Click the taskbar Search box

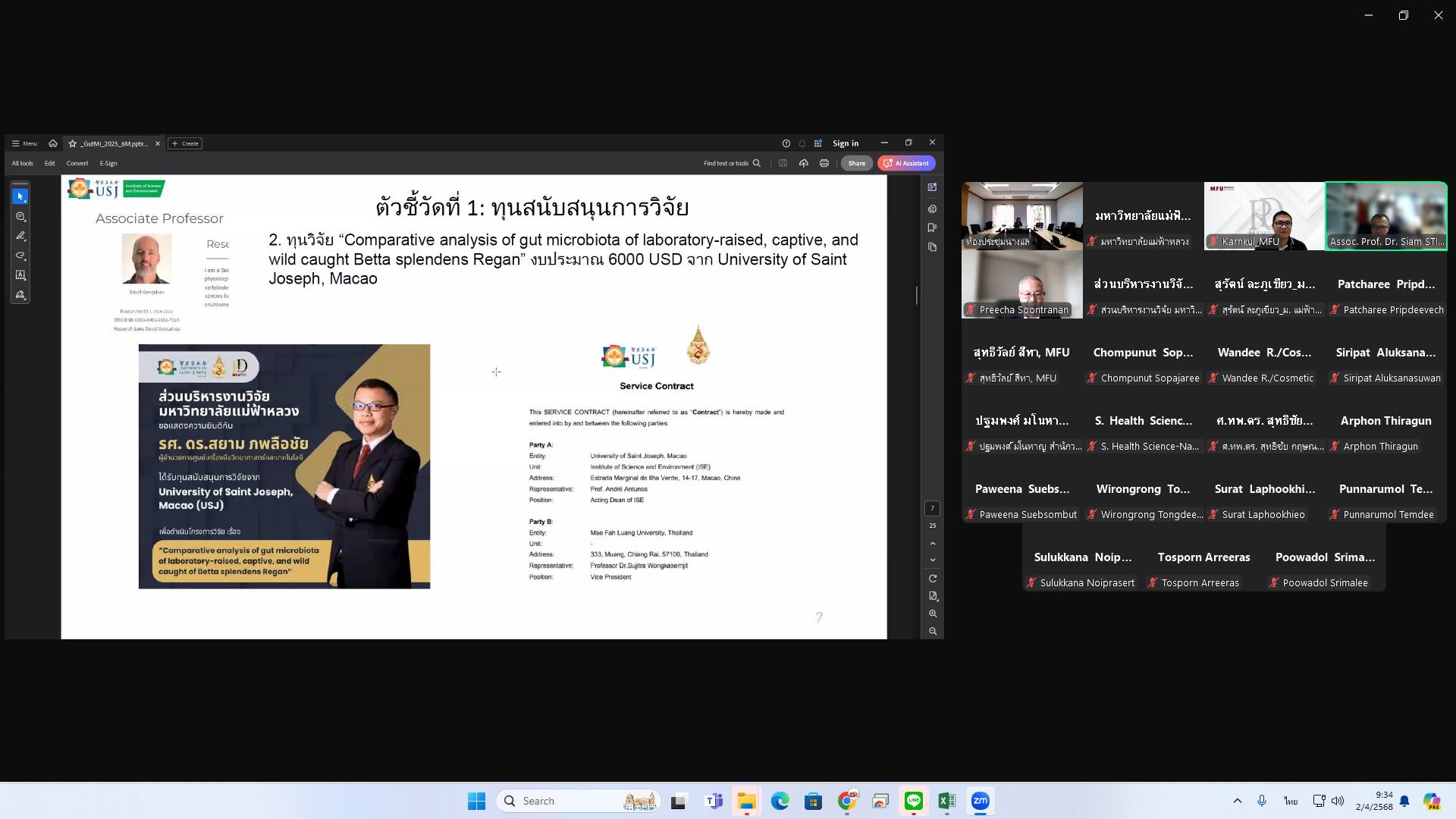[579, 801]
